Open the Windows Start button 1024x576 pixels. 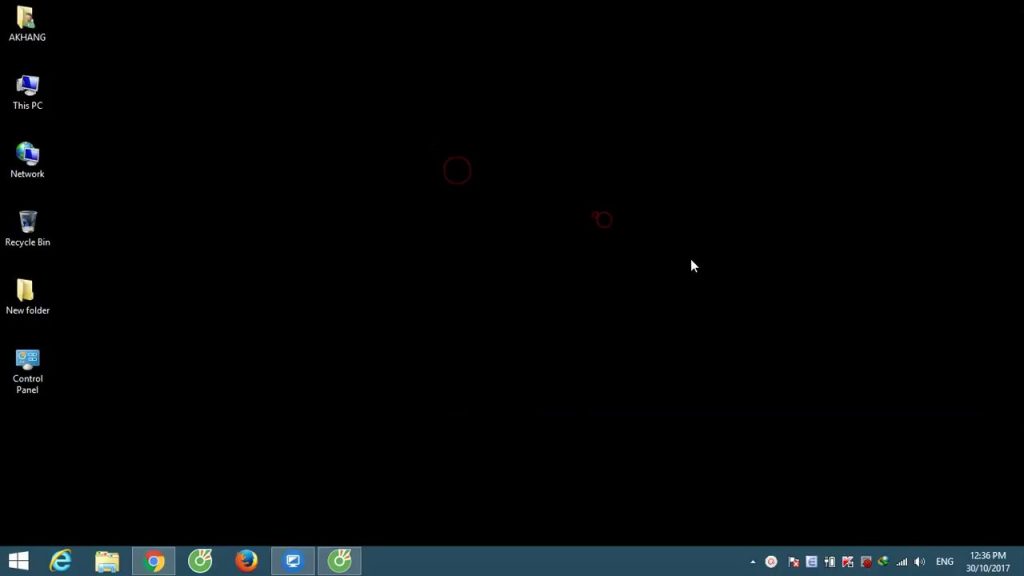pos(18,561)
